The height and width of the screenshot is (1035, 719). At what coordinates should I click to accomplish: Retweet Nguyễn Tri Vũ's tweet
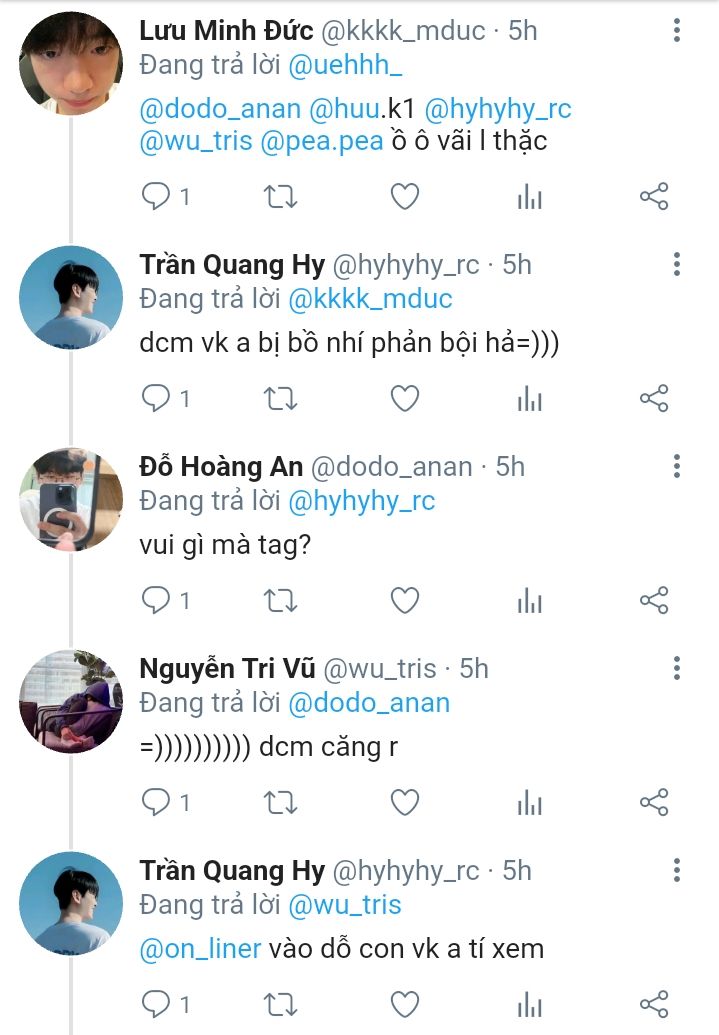(x=280, y=802)
